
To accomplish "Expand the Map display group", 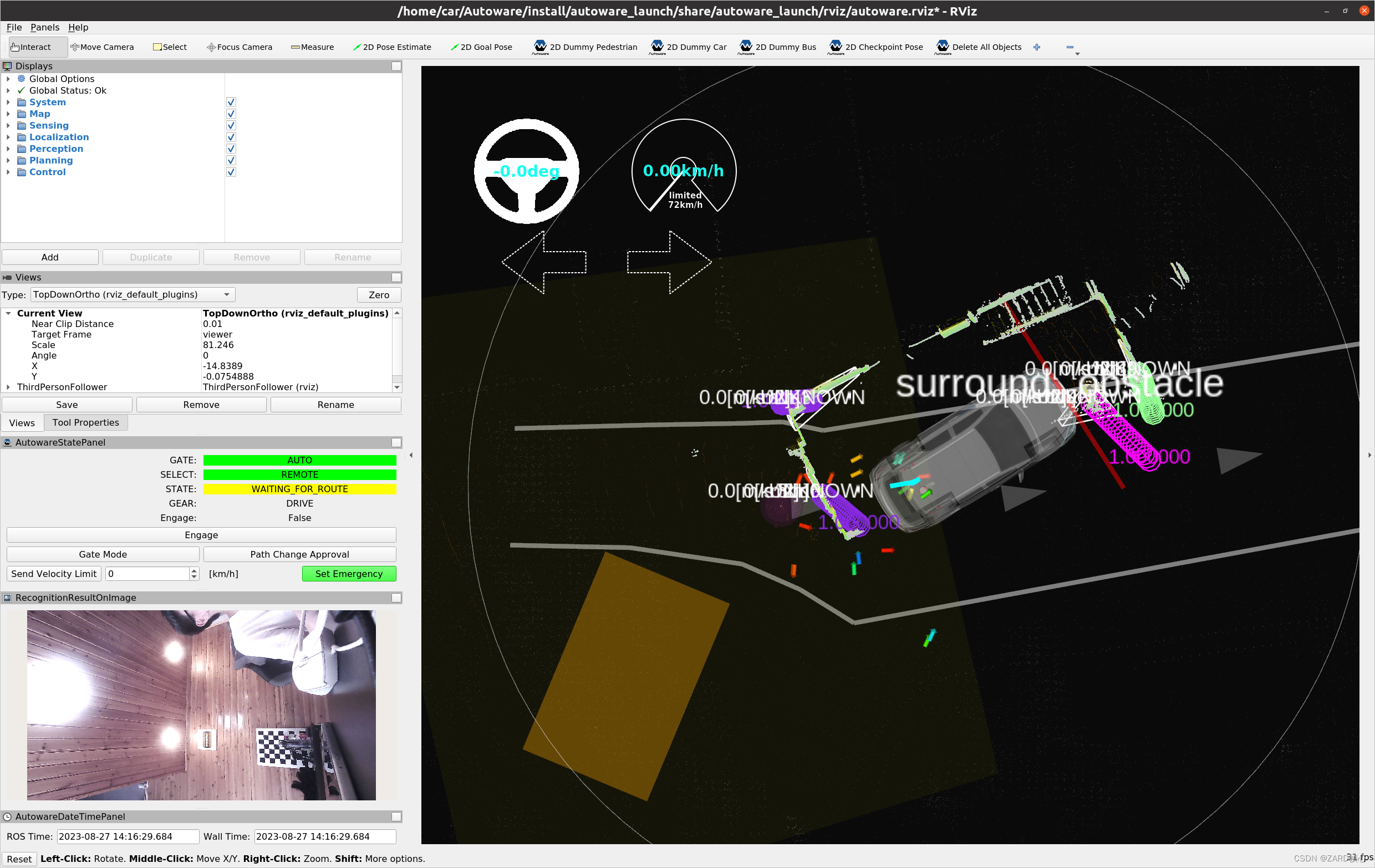I will pos(8,114).
